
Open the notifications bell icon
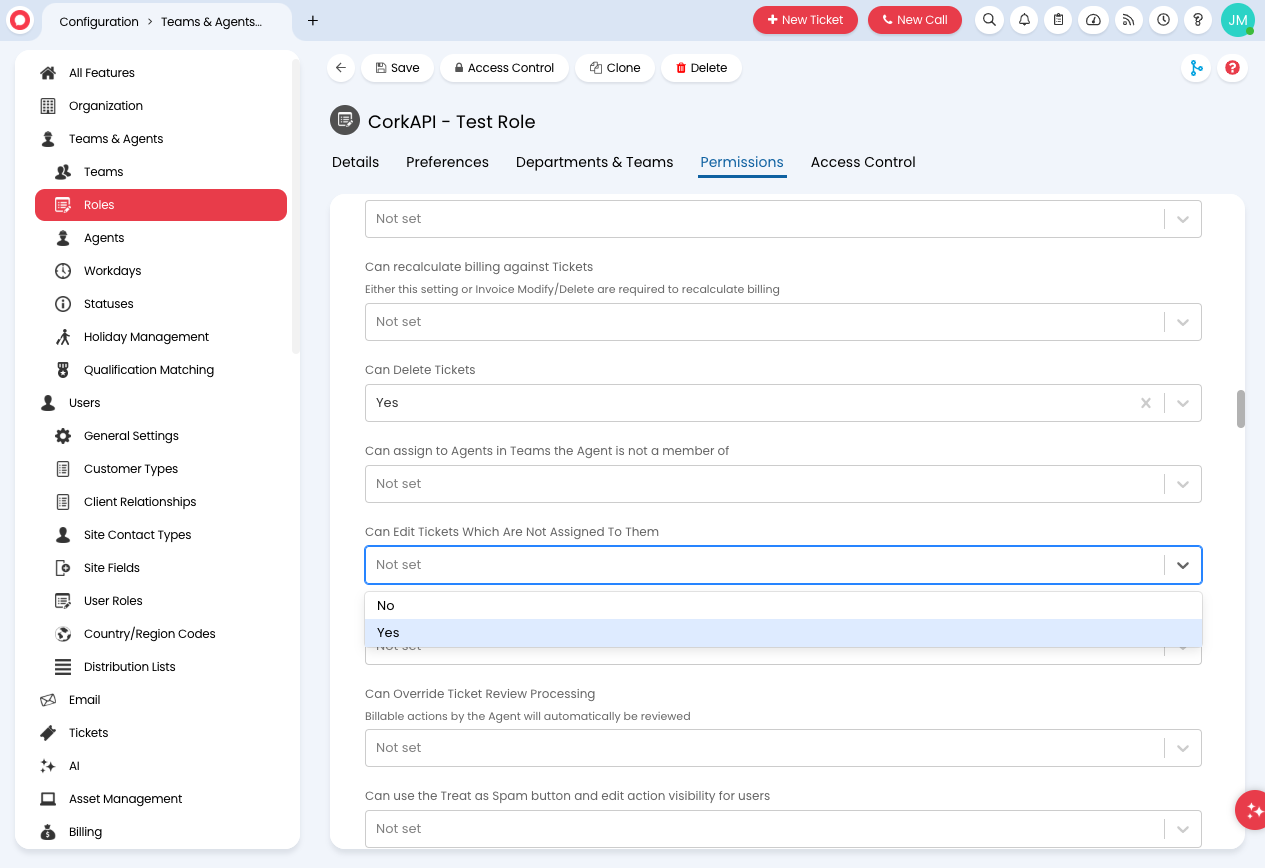point(1024,20)
